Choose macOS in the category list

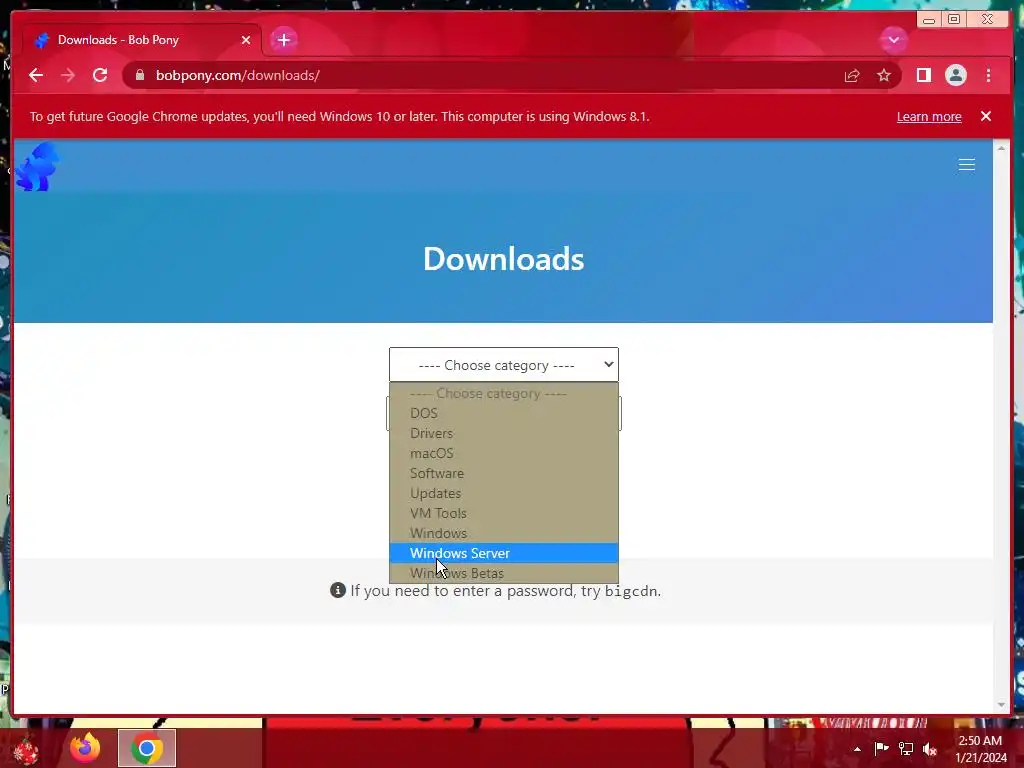(x=504, y=453)
